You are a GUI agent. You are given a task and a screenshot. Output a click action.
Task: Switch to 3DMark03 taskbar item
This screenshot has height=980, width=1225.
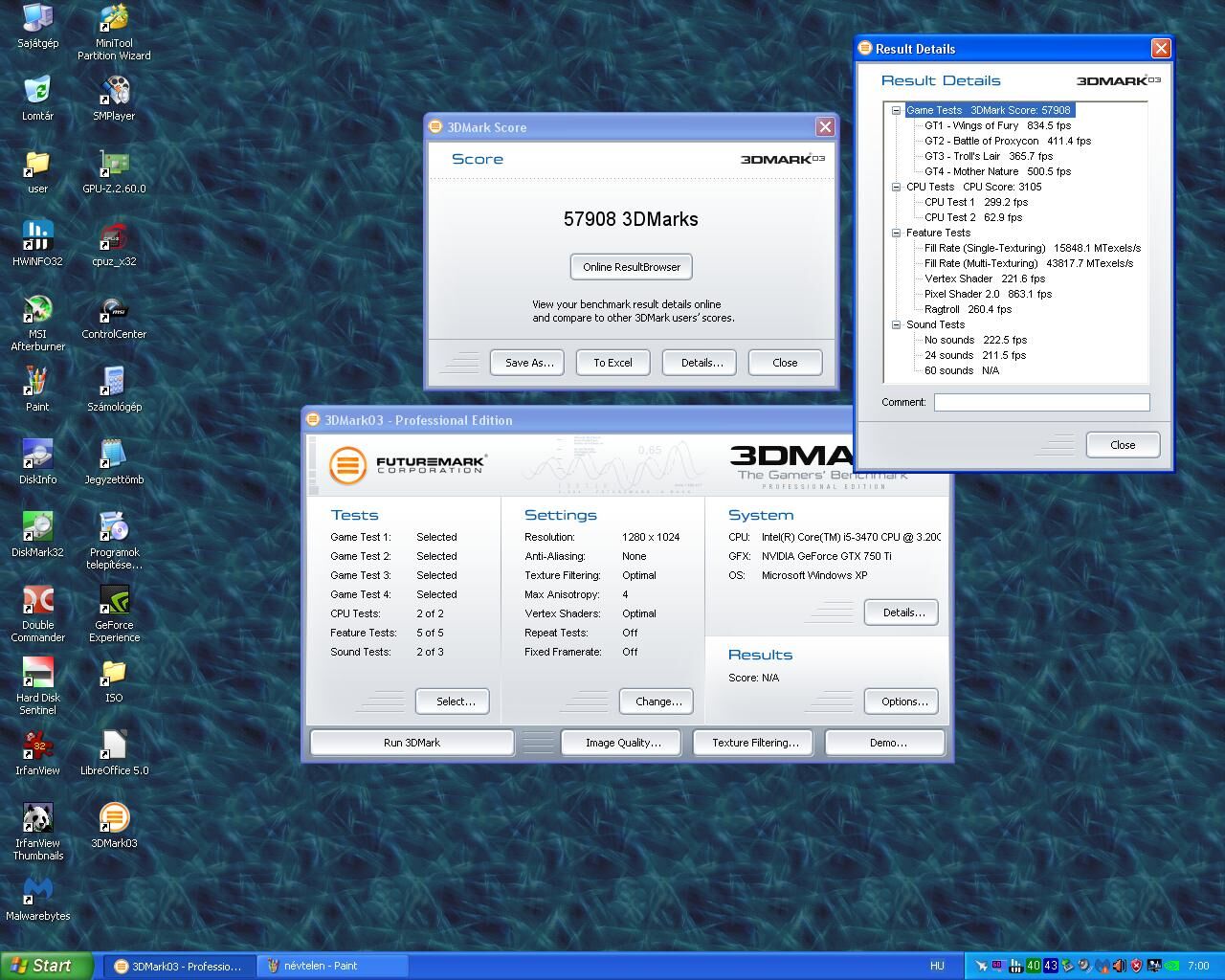pyautogui.click(x=179, y=966)
